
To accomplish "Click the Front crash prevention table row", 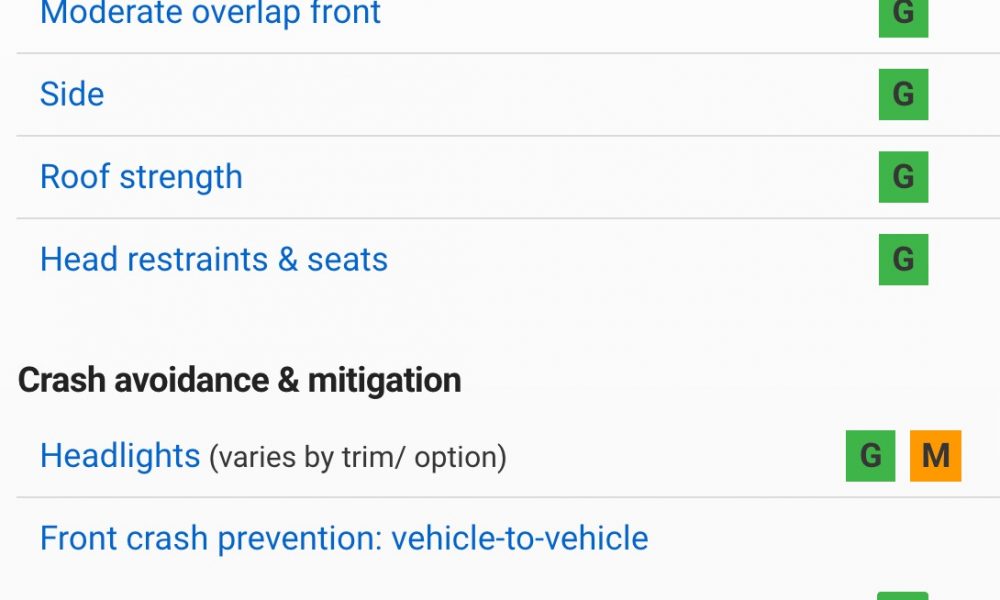I will coord(508,549).
